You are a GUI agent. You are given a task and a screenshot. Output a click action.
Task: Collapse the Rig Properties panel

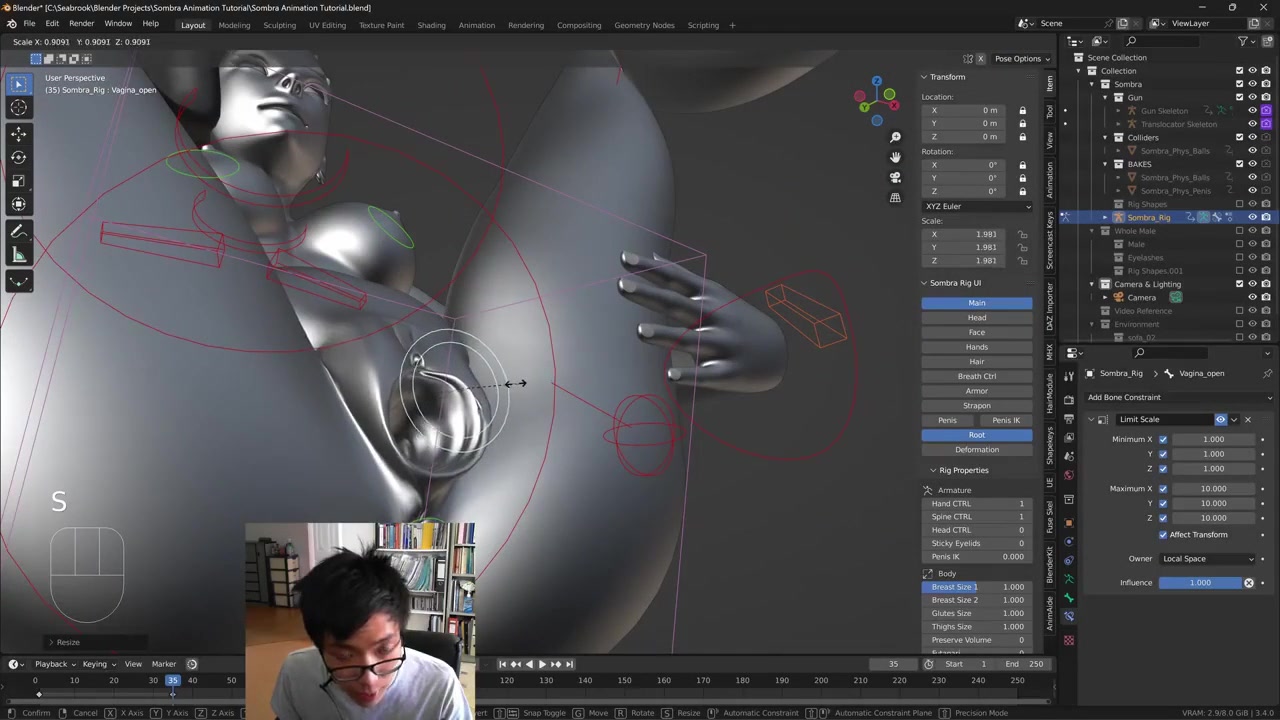point(933,470)
